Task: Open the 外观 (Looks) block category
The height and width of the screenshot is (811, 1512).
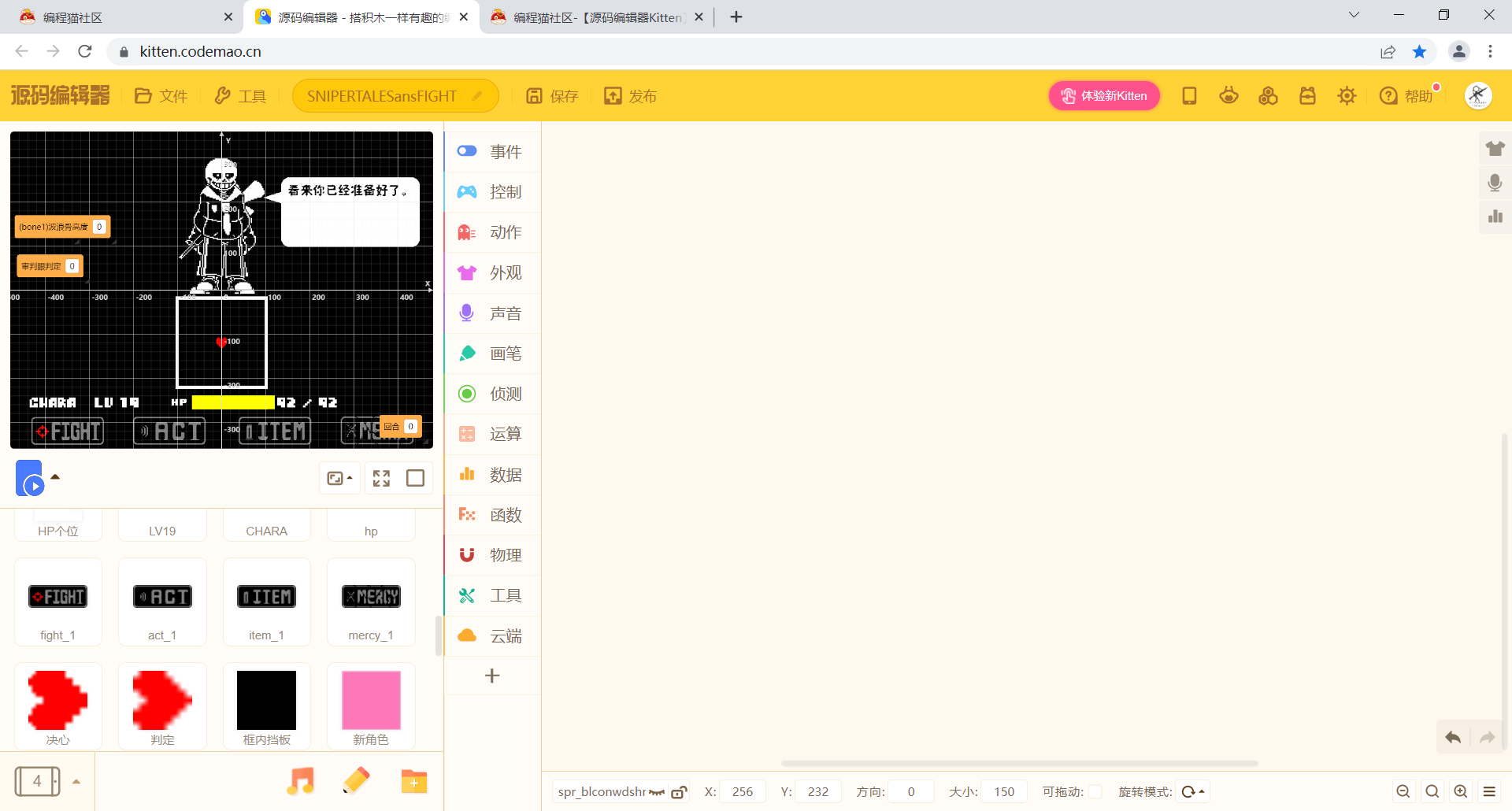Action: pos(492,272)
